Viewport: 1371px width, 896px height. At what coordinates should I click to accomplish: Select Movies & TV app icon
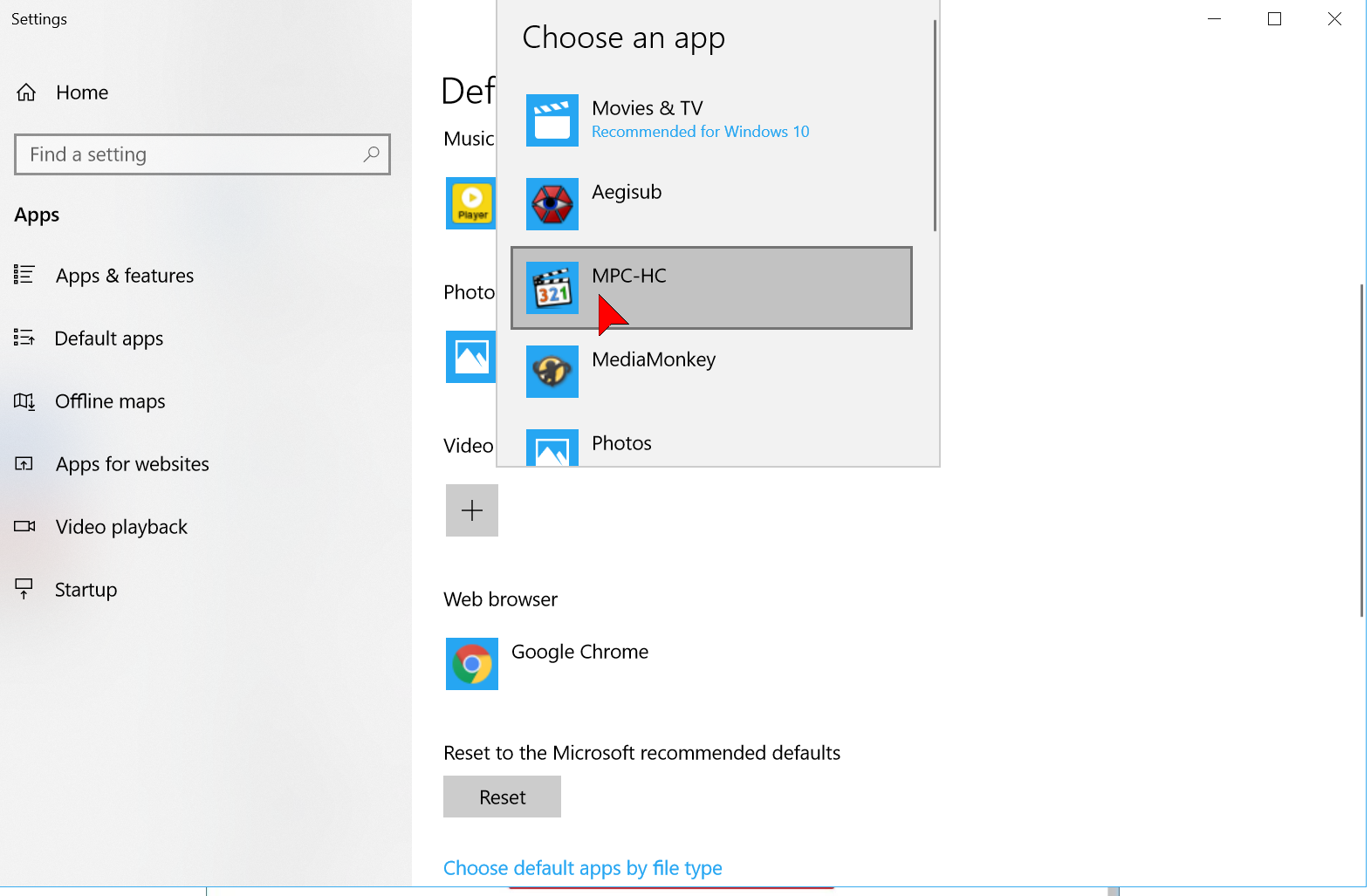click(x=552, y=120)
